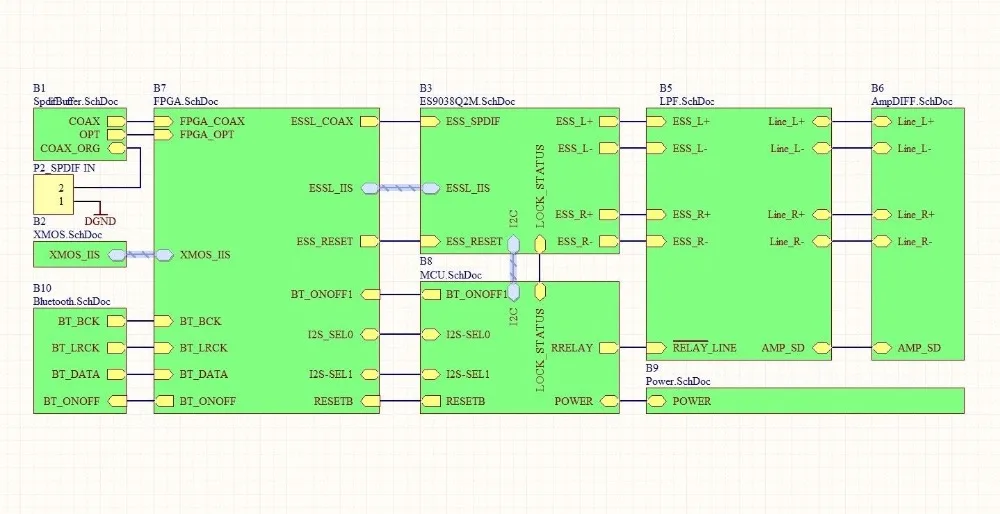
Task: Click ESS_L+ input on LPF block
Action: 656,121
